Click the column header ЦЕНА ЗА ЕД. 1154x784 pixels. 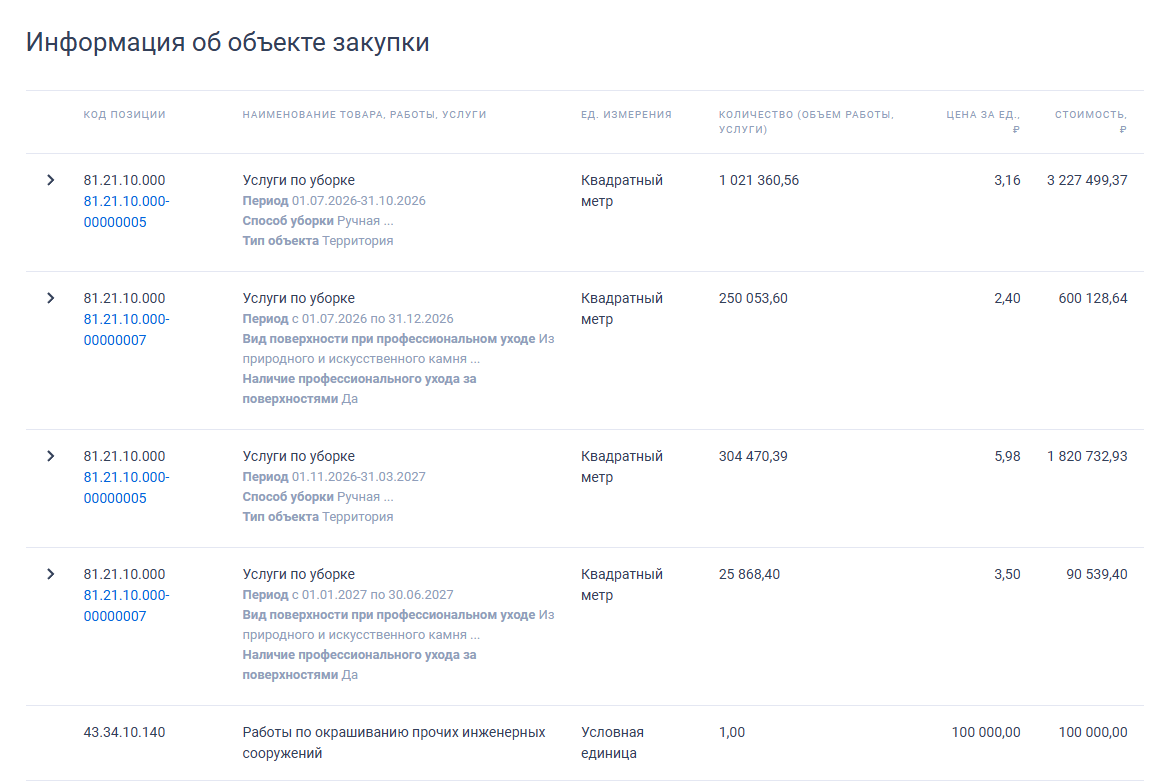click(983, 122)
